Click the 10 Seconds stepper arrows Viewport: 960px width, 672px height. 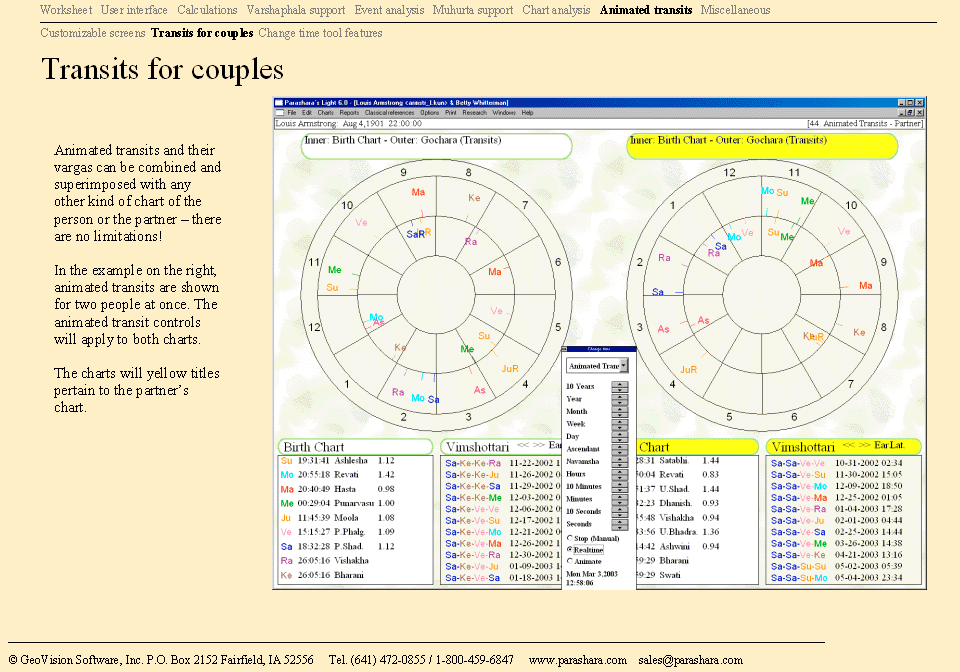[620, 512]
